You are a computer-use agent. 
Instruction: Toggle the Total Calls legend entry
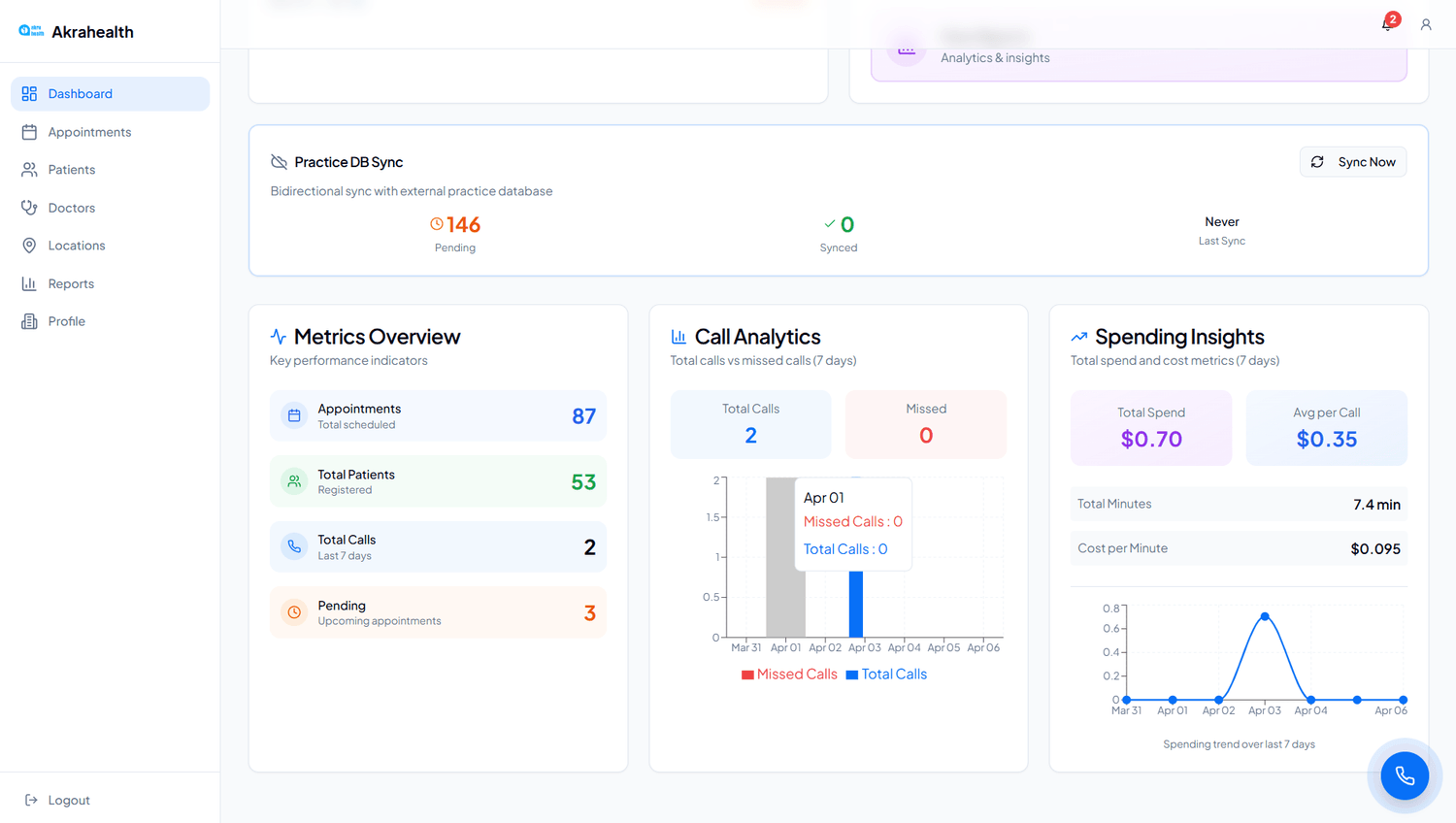point(886,675)
